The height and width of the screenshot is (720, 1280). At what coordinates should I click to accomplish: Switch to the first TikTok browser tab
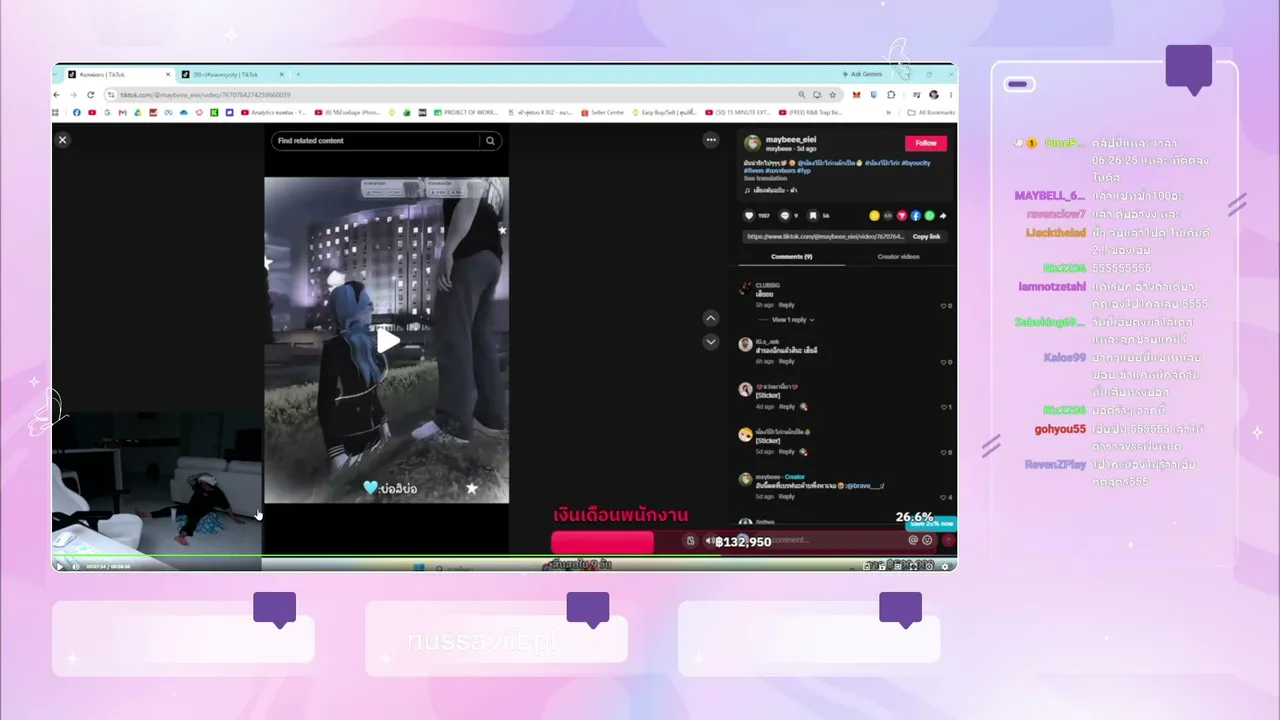coord(118,74)
